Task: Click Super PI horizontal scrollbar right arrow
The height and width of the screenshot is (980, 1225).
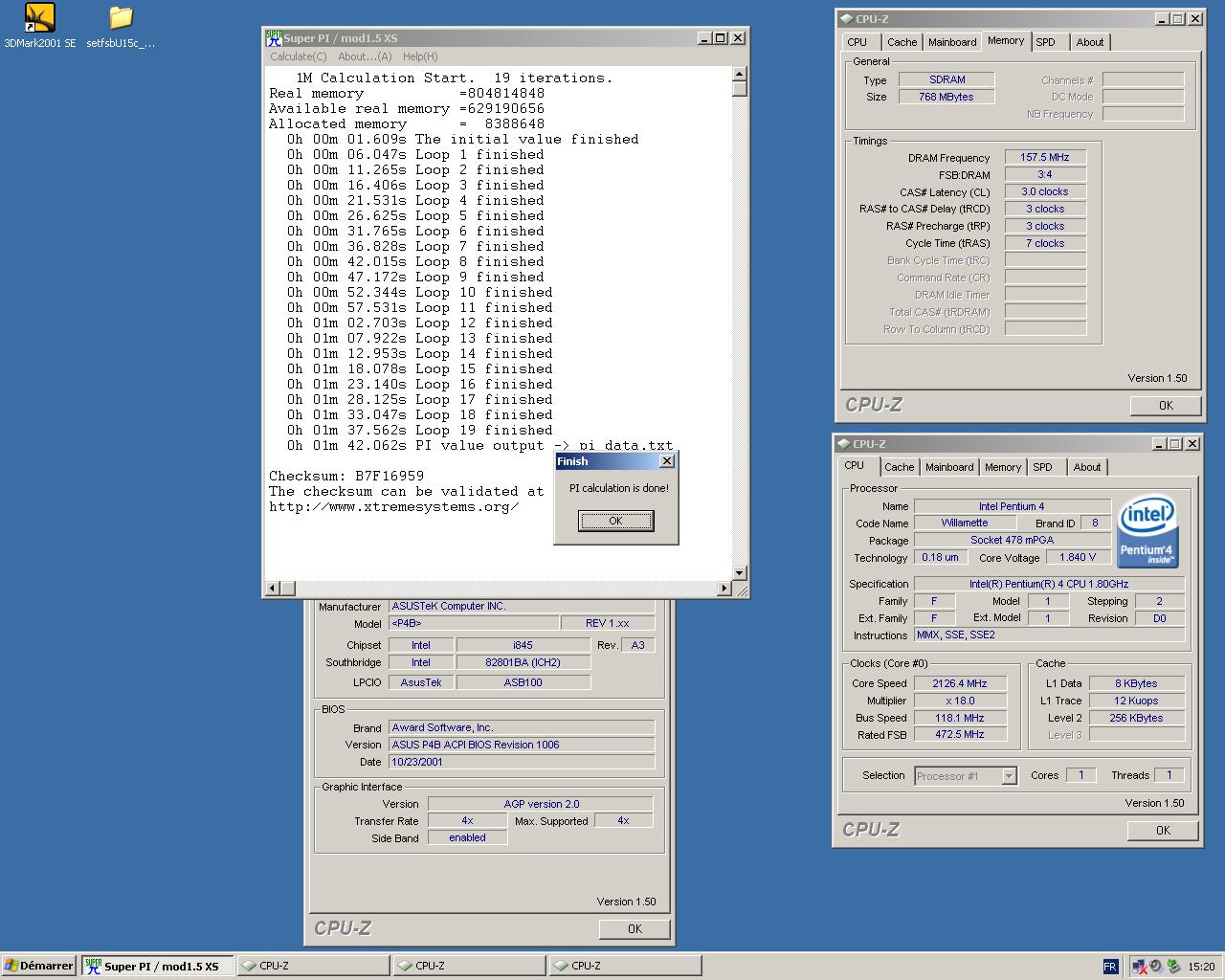Action: click(724, 588)
